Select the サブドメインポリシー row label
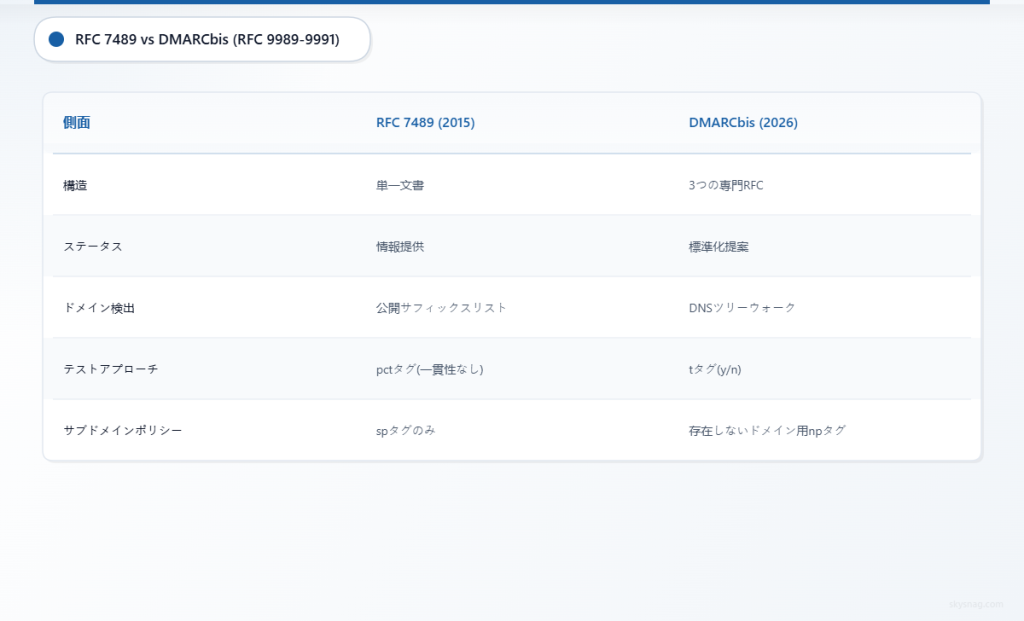This screenshot has width=1024, height=621. coord(123,431)
